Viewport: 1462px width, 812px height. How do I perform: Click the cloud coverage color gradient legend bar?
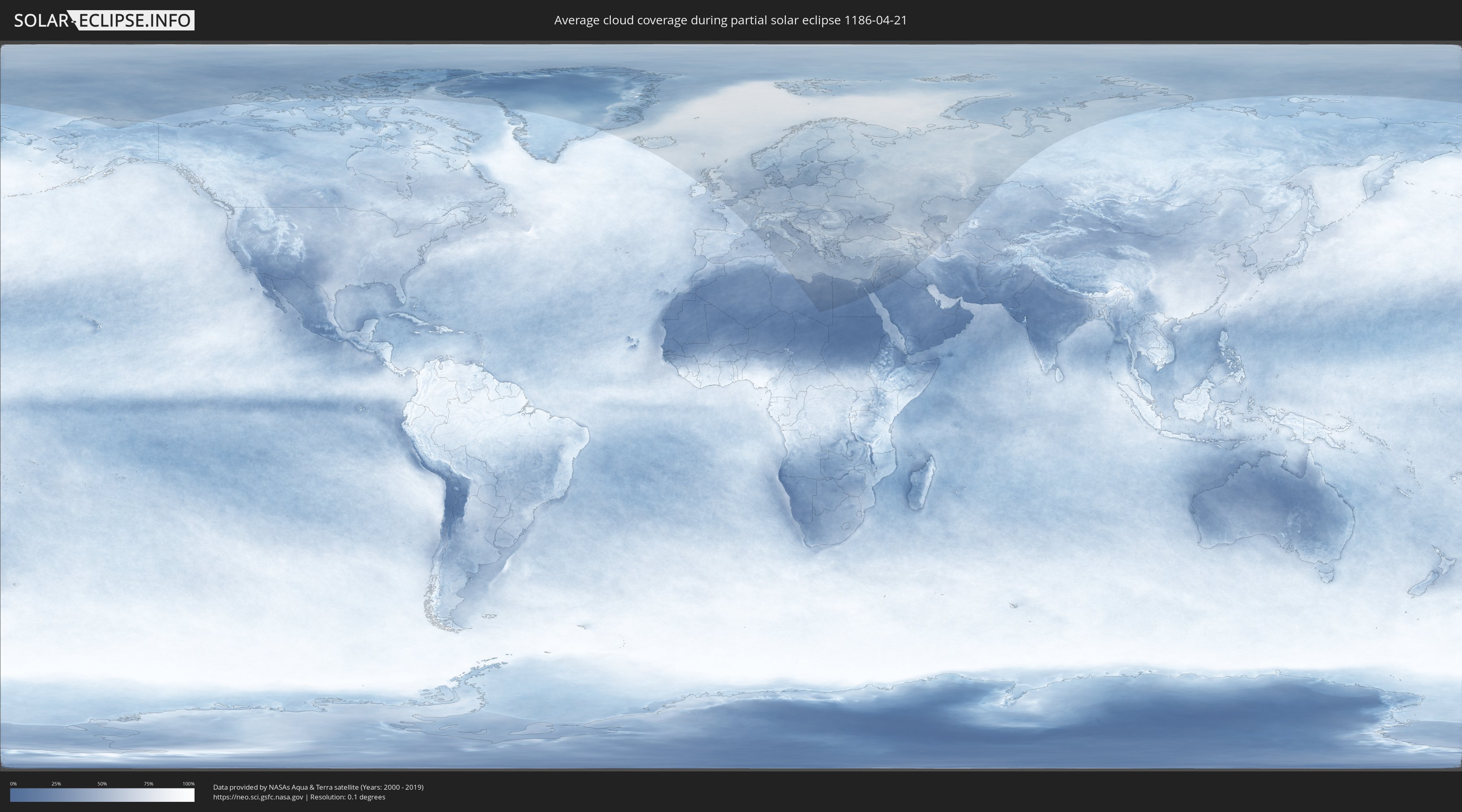pos(102,795)
